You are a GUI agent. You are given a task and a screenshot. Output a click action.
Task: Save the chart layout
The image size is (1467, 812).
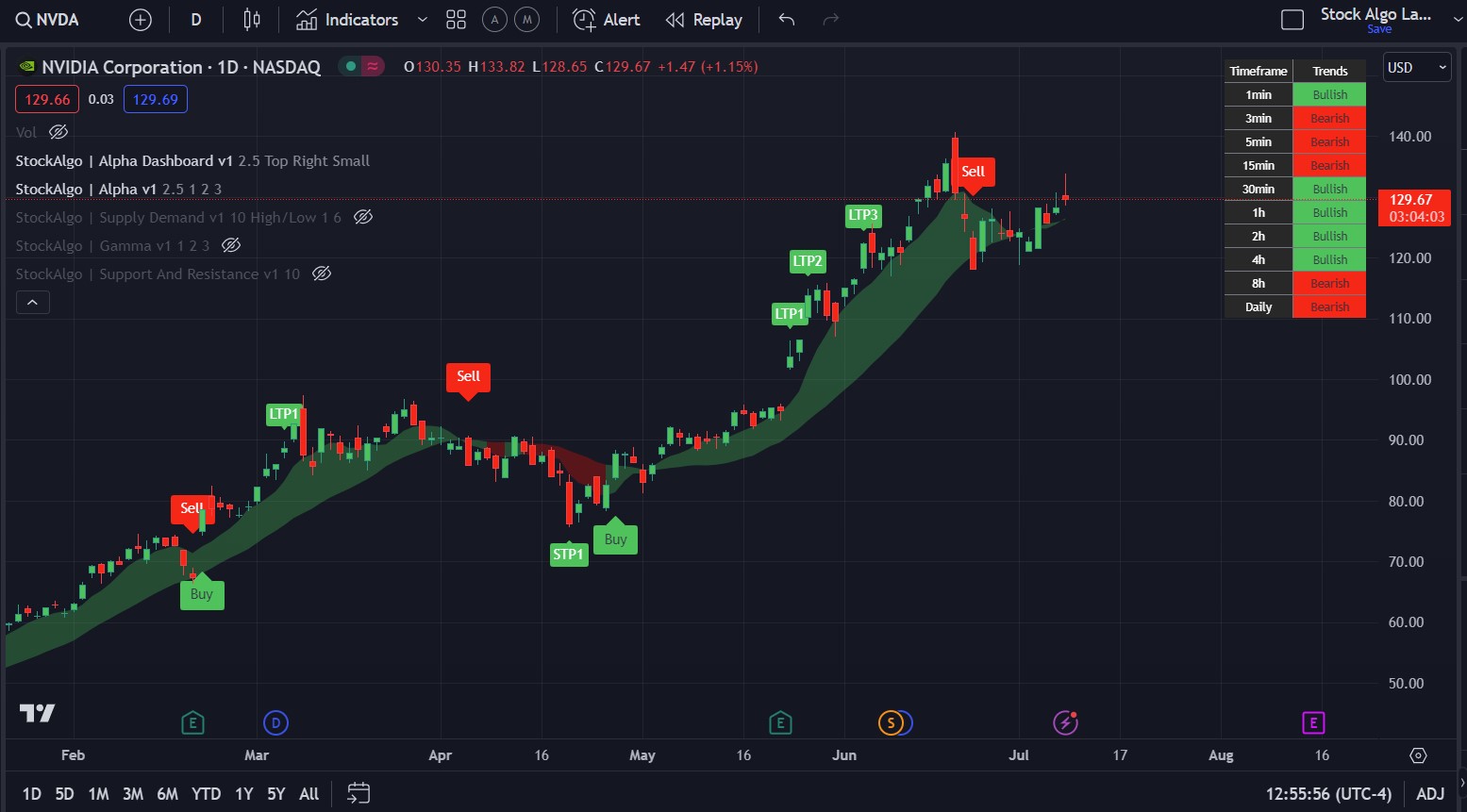click(x=1379, y=29)
